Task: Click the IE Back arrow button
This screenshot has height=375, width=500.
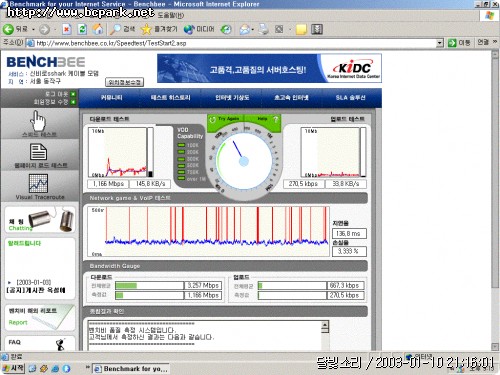Action: 8,29
